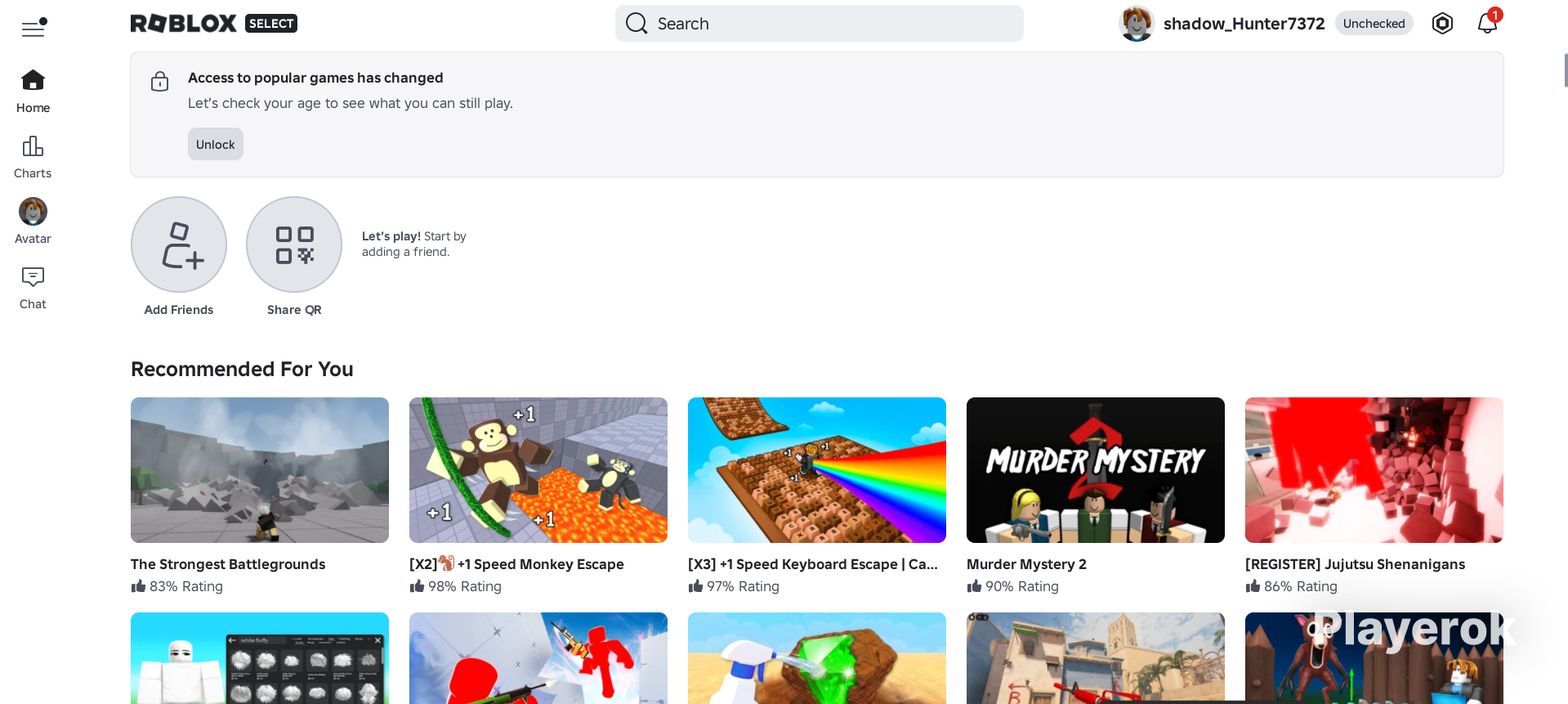Open The Strongest Battlegrounds thumbnail
This screenshot has height=704, width=1568.
click(260, 470)
